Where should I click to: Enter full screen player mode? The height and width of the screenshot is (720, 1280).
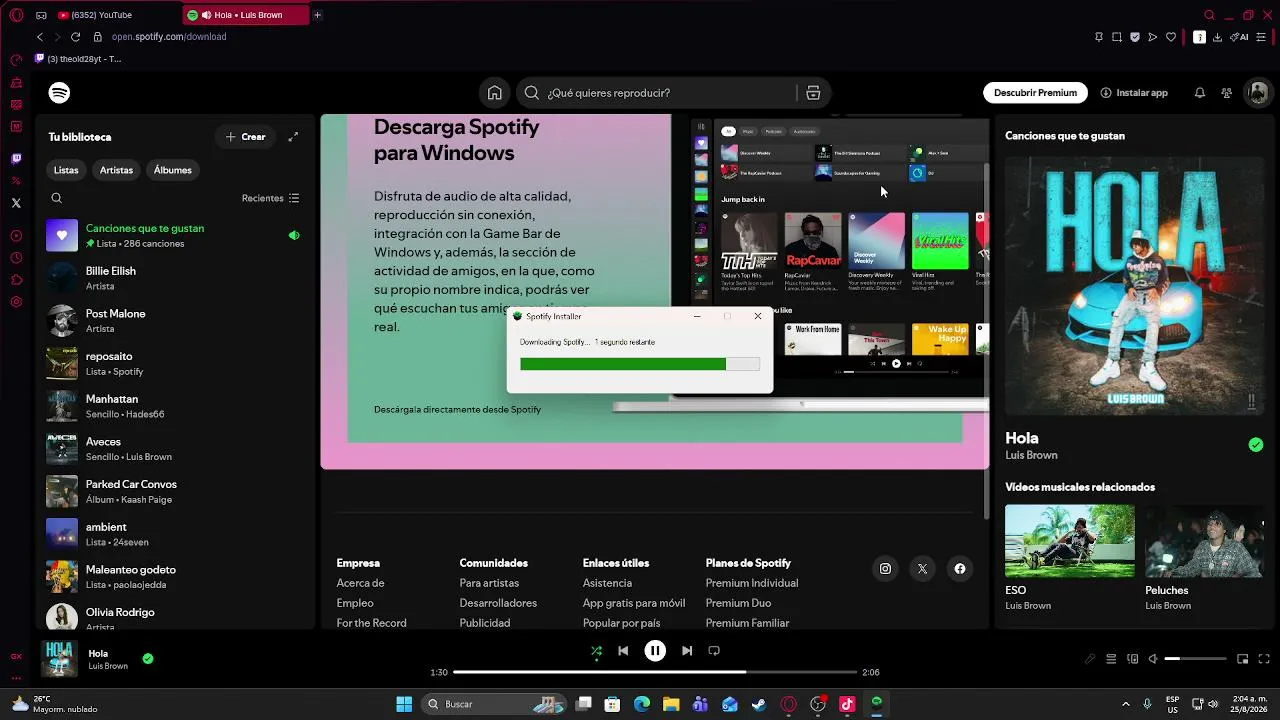1264,659
